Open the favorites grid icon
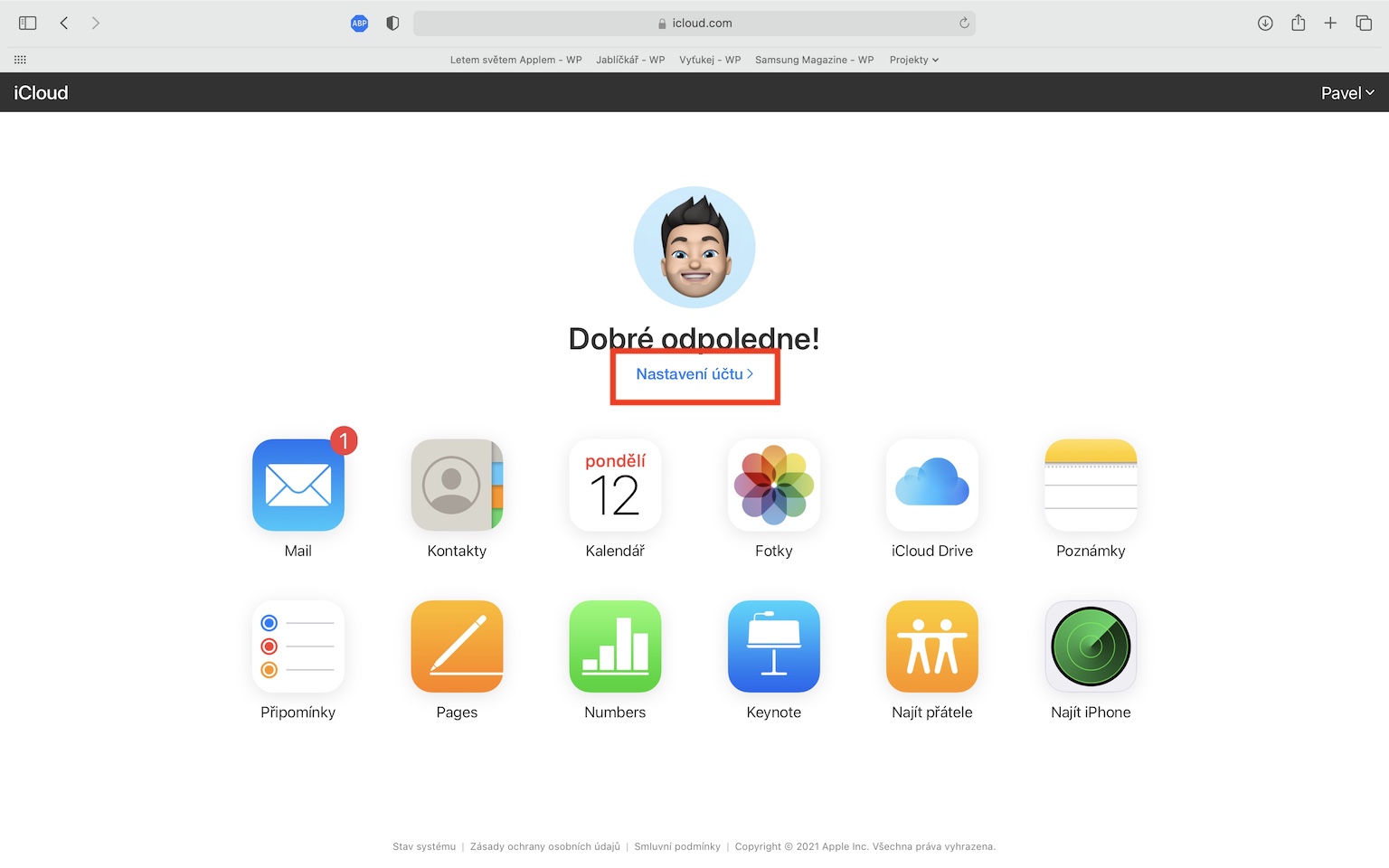Screen dimensions: 1389x868 click(x=20, y=60)
